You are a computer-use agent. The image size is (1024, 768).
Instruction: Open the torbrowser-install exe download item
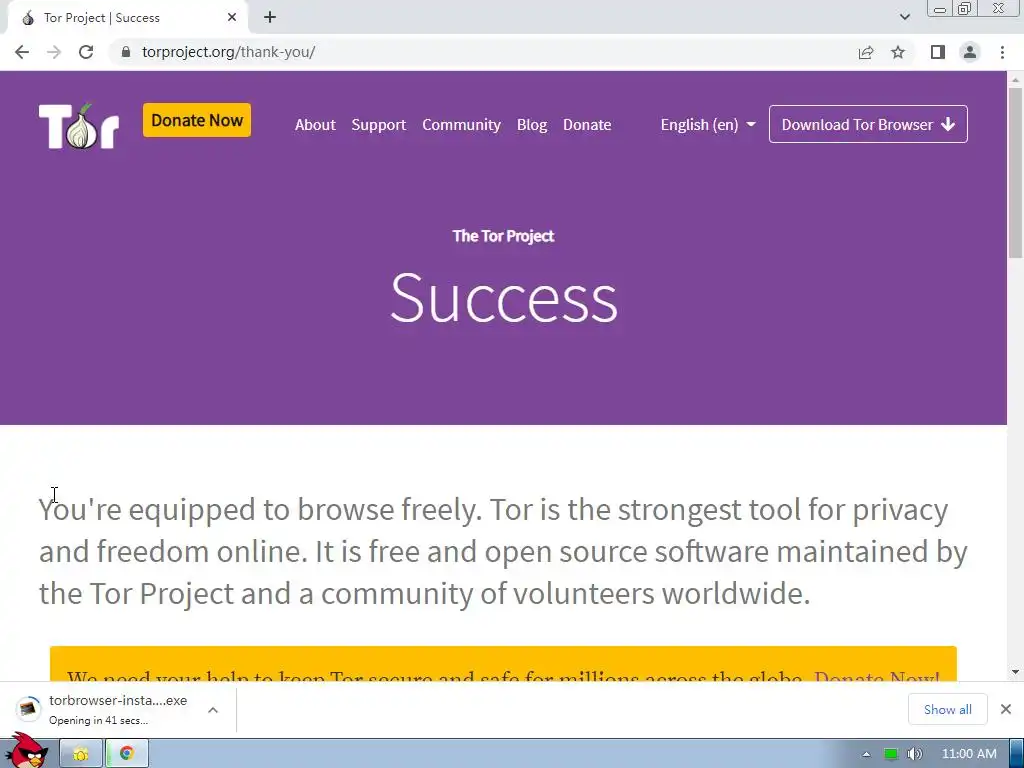(x=119, y=709)
